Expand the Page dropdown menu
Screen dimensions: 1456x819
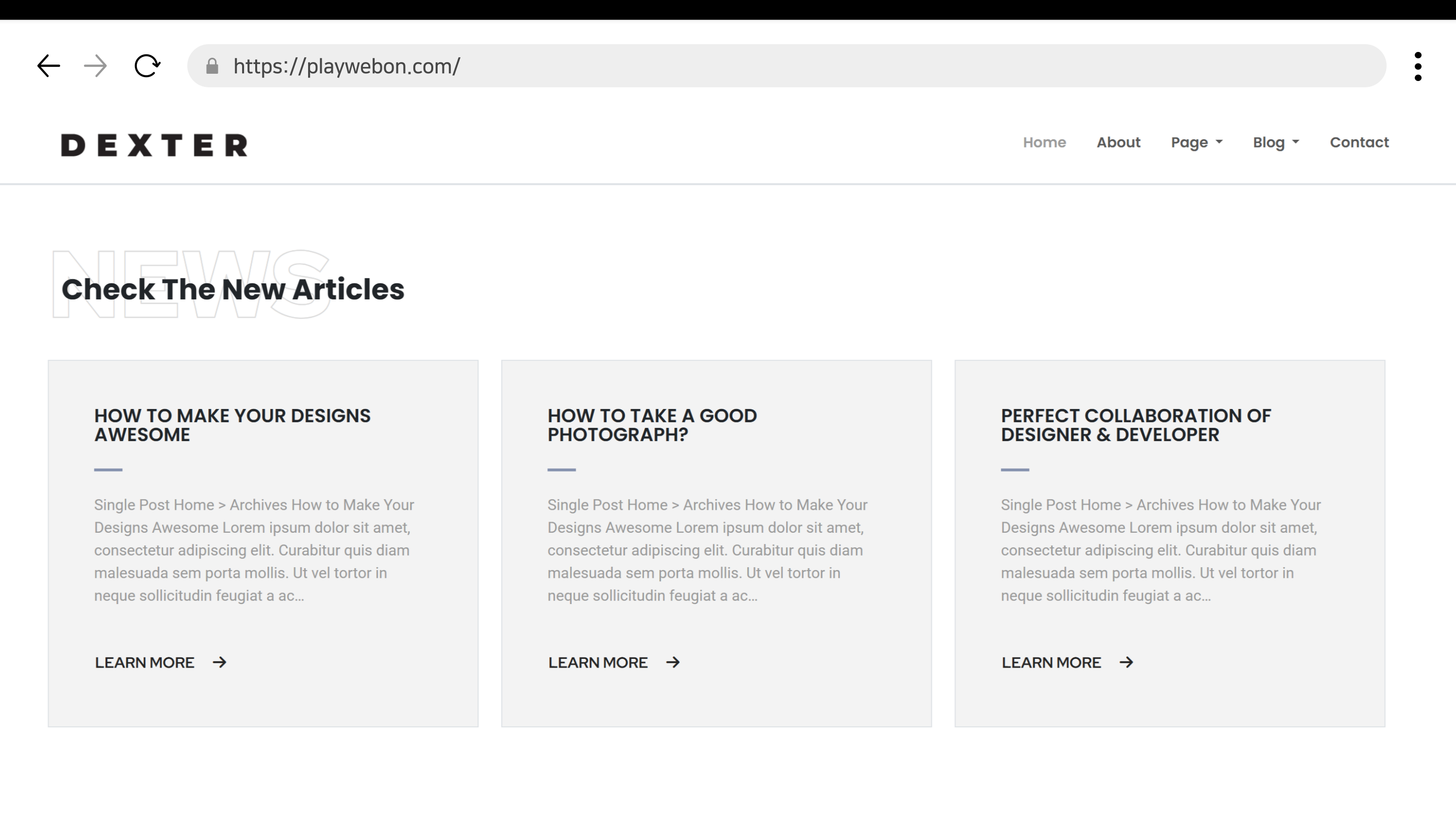[x=1196, y=143]
